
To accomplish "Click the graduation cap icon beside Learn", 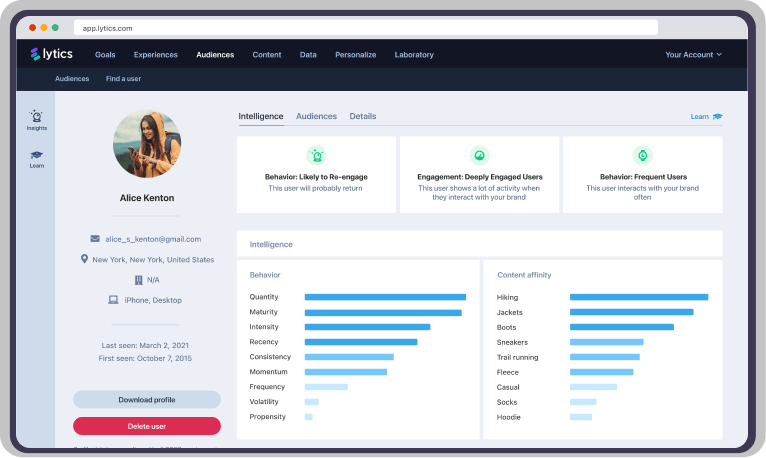I will click(718, 117).
